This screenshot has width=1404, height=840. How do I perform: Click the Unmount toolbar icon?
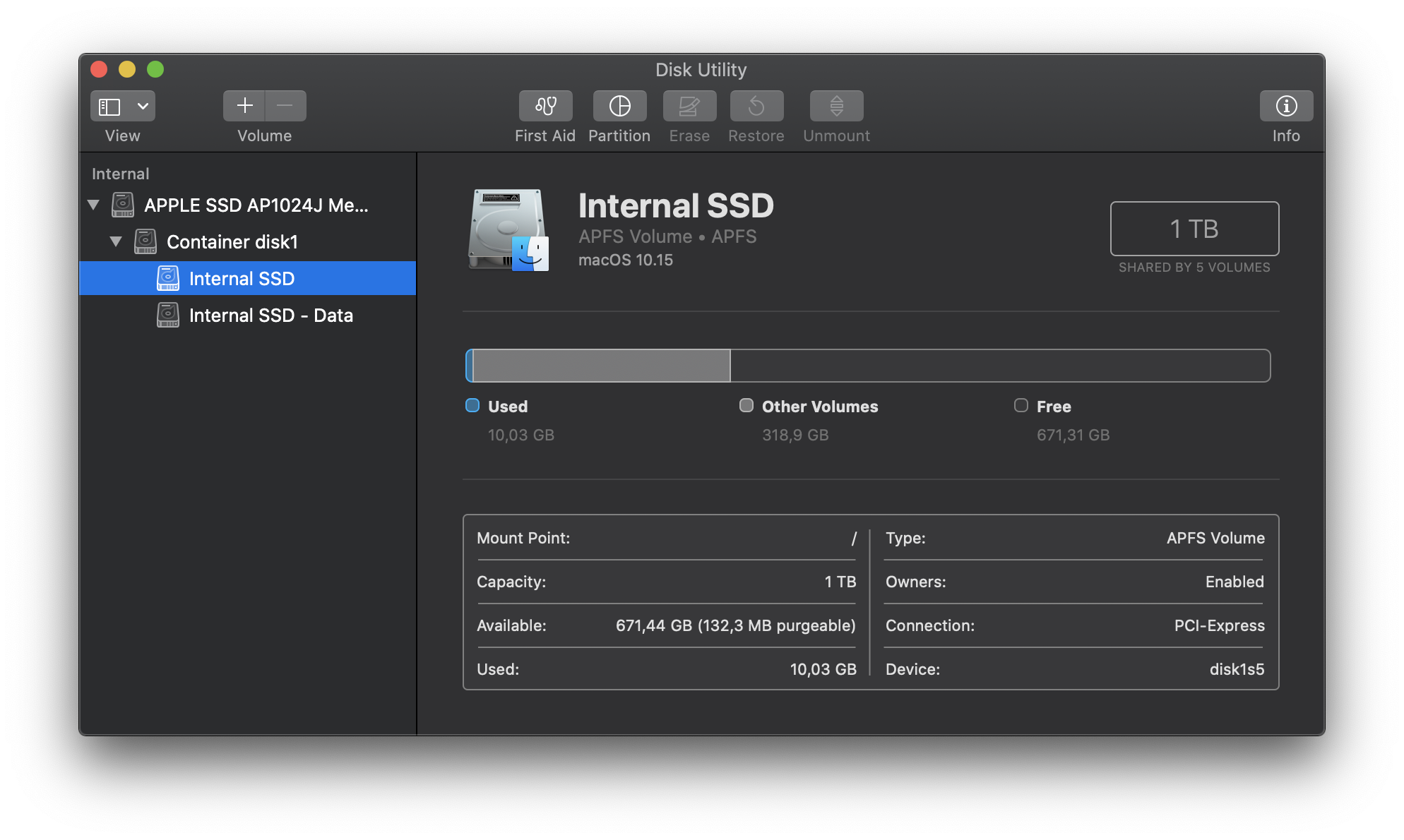point(836,106)
